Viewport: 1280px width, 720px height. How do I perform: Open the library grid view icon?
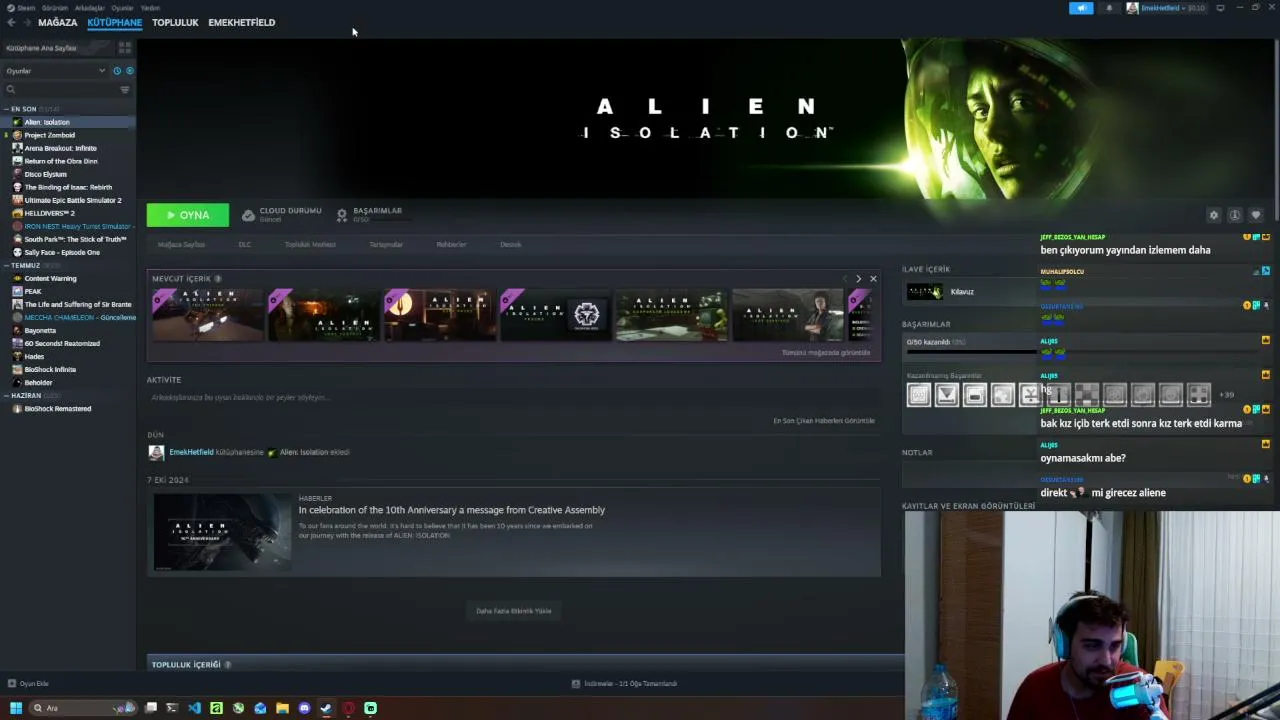click(125, 48)
